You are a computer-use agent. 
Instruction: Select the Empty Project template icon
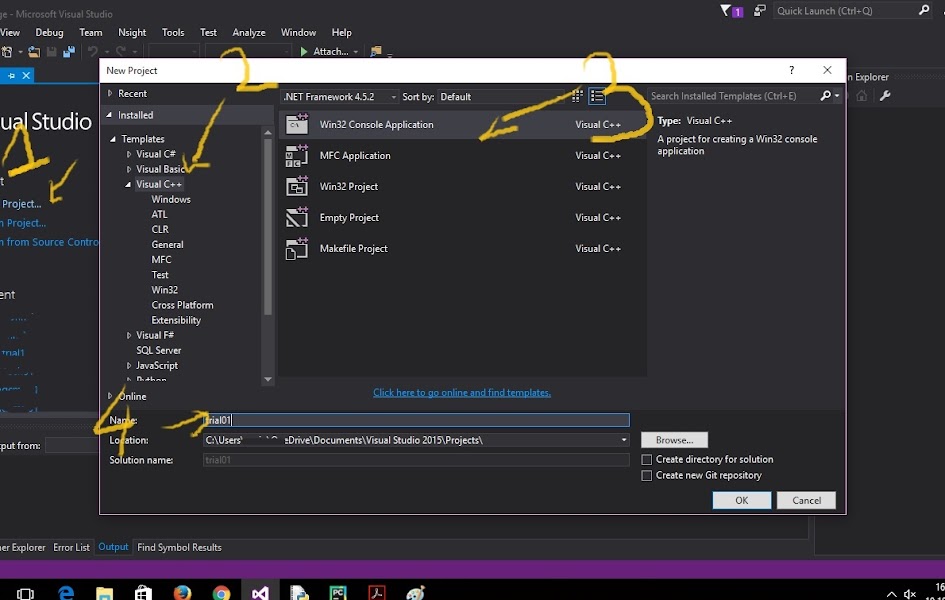[x=297, y=217]
